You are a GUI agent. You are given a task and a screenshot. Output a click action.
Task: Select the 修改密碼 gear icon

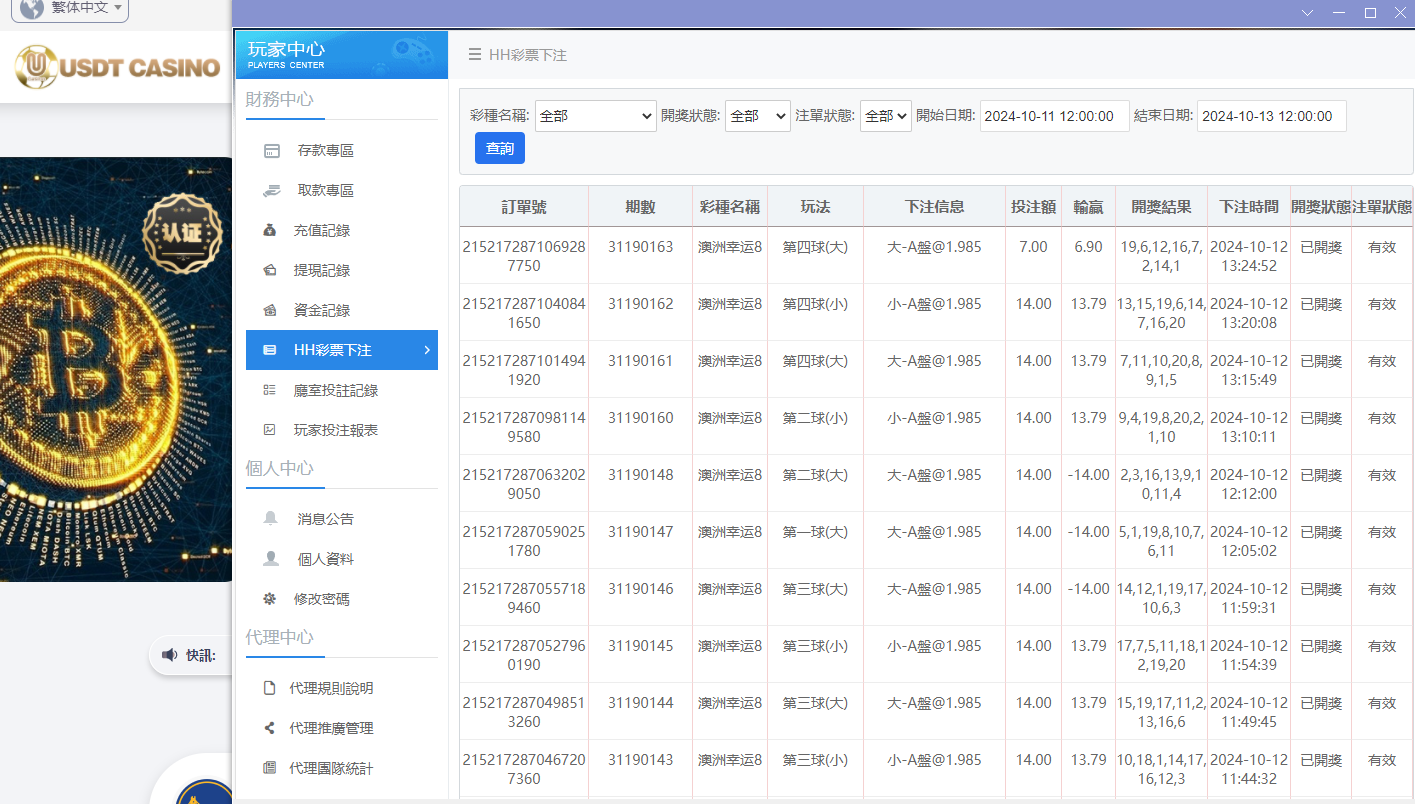[x=270, y=598]
